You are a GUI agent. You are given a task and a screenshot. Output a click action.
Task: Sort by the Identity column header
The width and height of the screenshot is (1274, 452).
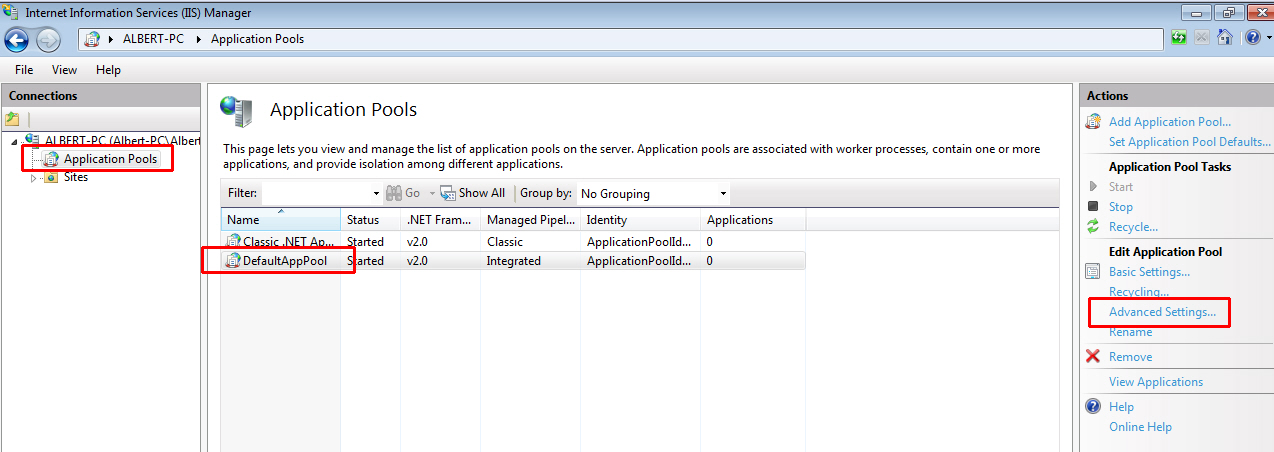tap(640, 220)
